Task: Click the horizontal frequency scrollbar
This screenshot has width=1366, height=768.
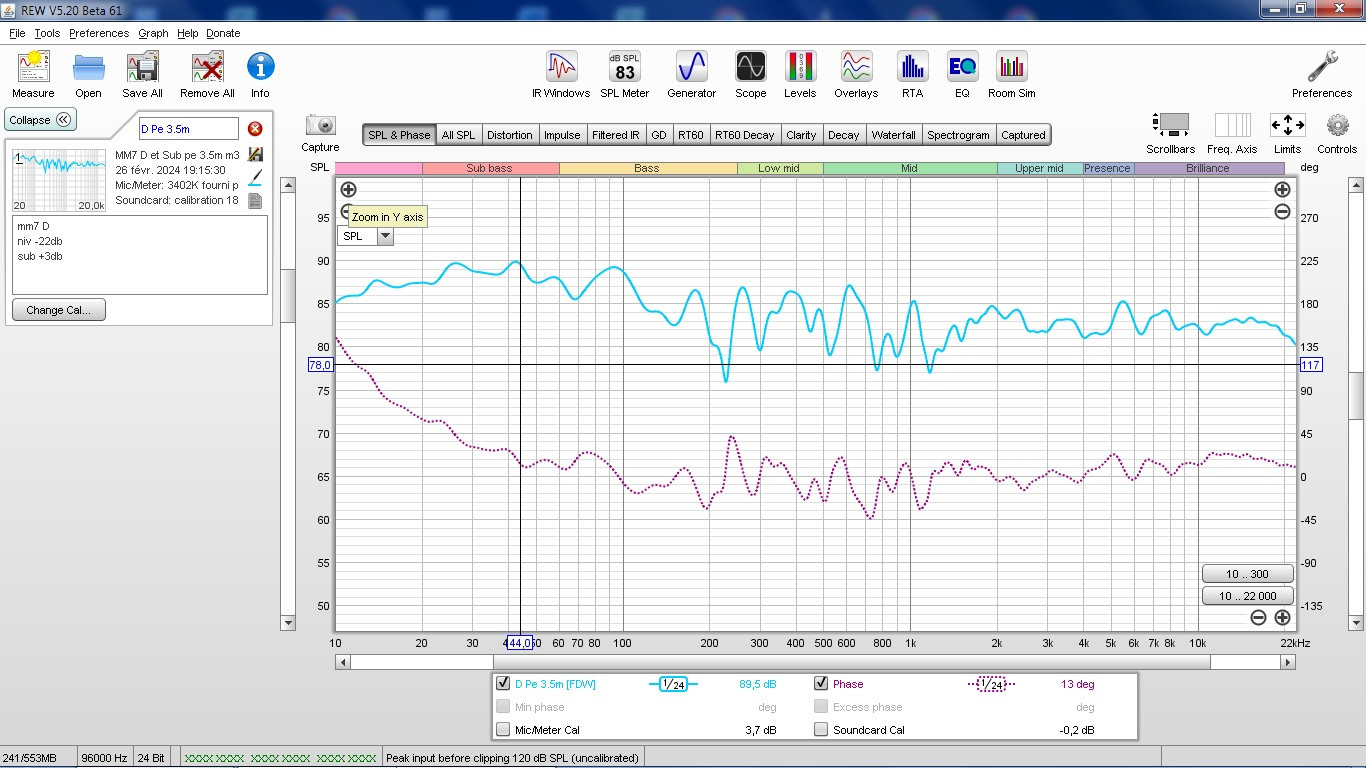Action: pyautogui.click(x=780, y=662)
